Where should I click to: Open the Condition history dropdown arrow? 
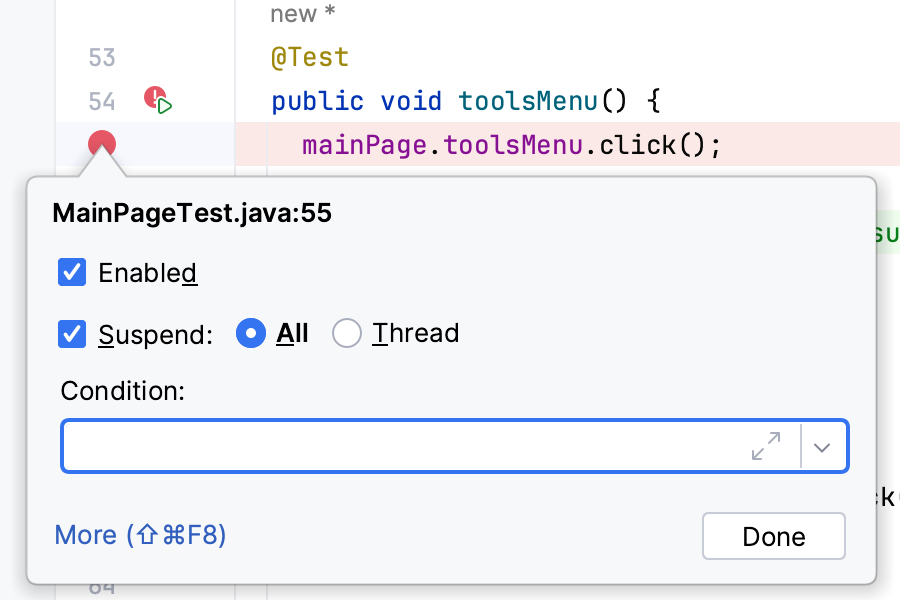(x=823, y=447)
